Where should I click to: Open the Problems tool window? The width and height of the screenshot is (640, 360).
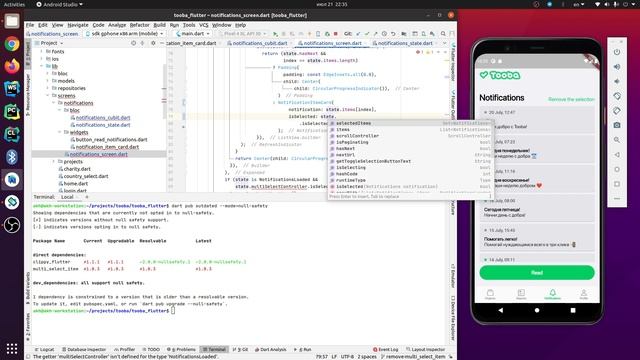(181, 350)
